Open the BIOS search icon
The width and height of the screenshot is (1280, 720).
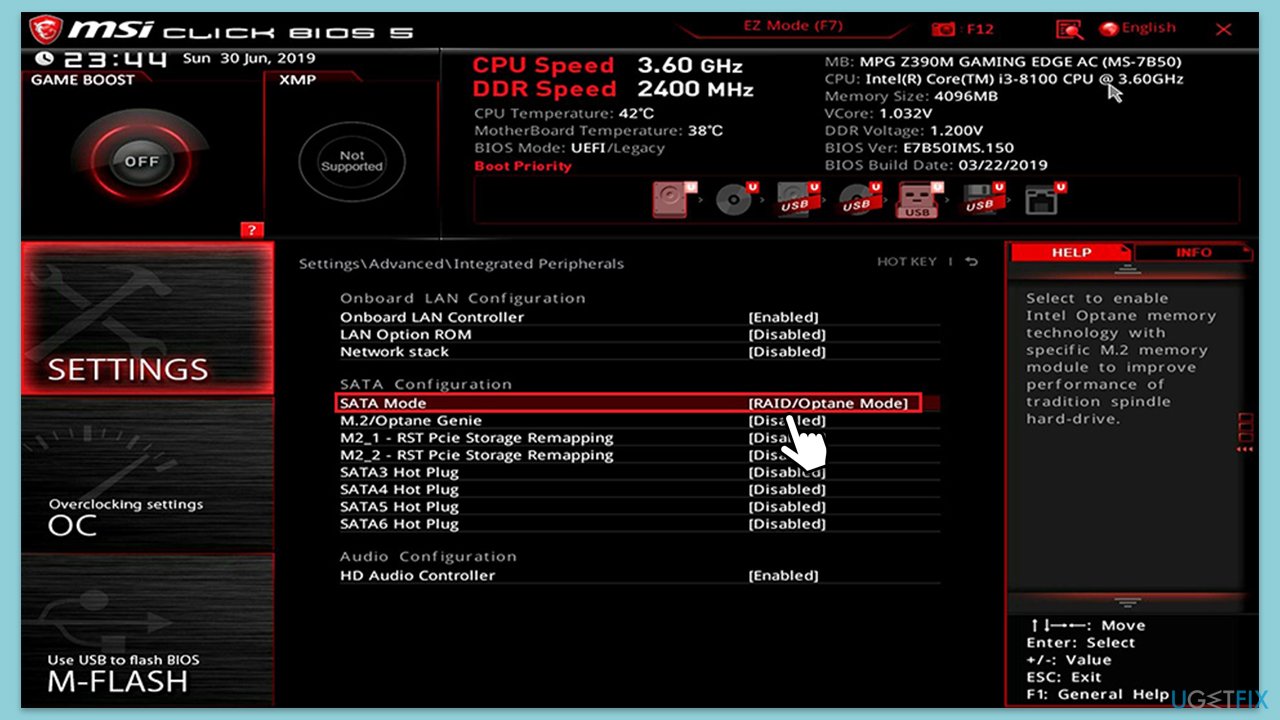[x=1069, y=30]
